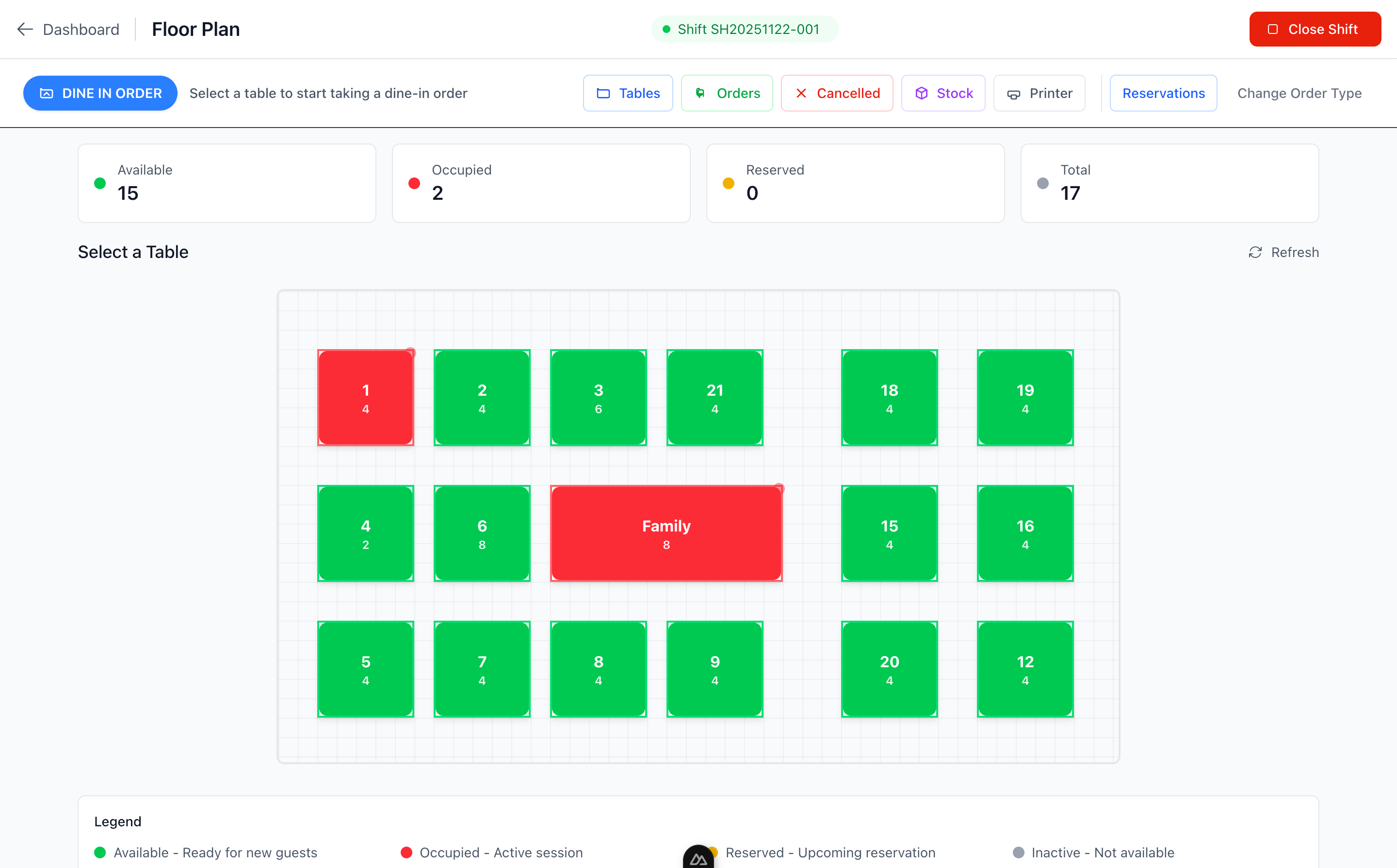Screen dimensions: 1397x868
Task: Click the Close Shift button
Action: click(1315, 29)
